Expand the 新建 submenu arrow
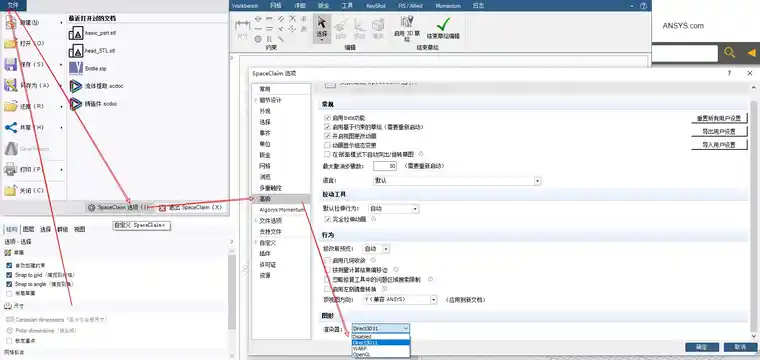 point(62,23)
